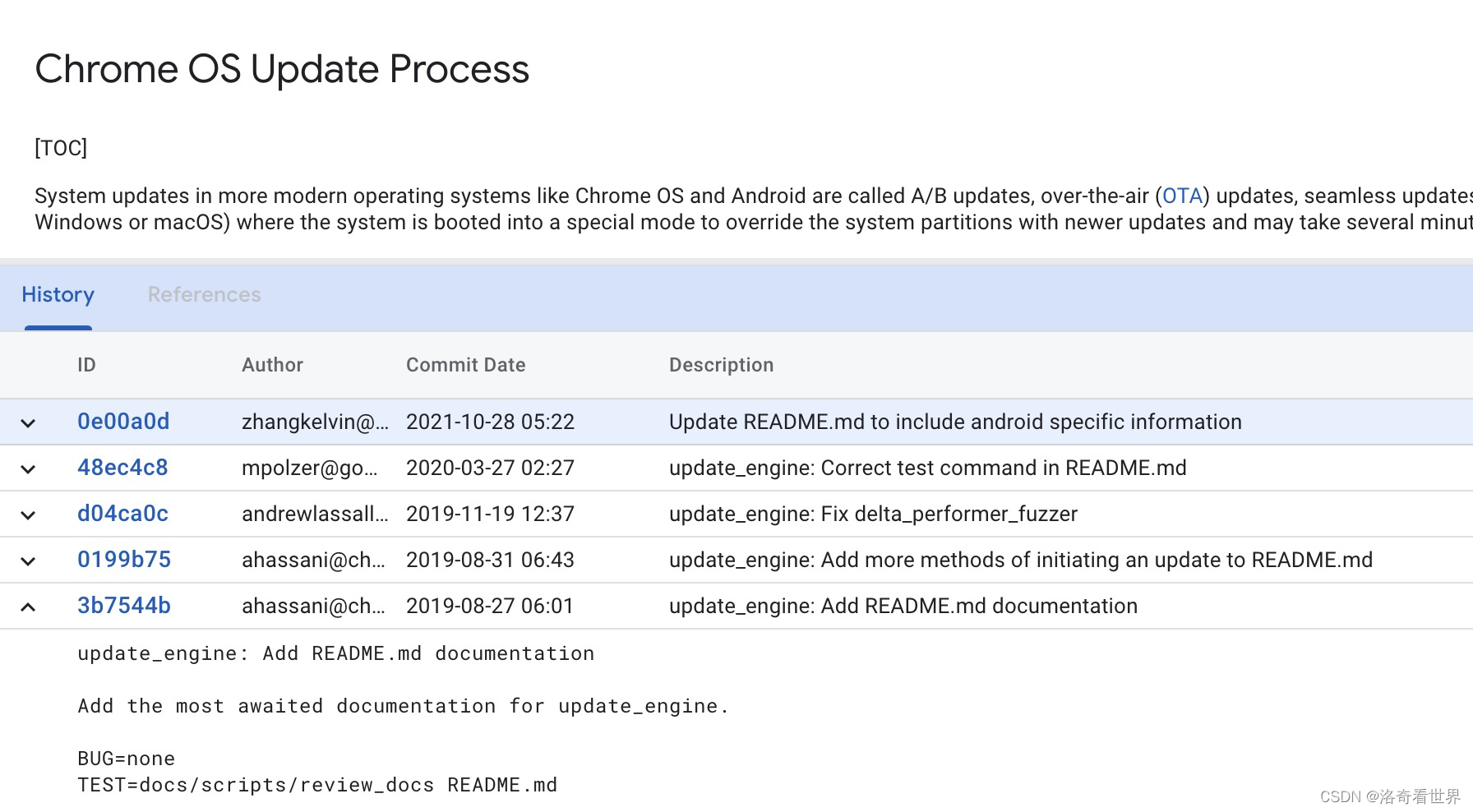Select author cell andrewlassall...
This screenshot has height=812, width=1473.
point(315,514)
